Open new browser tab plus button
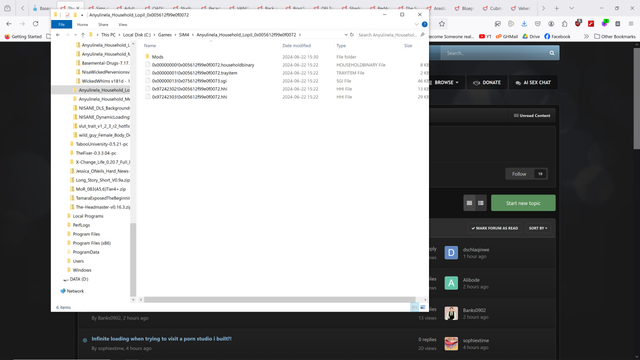 point(556,8)
